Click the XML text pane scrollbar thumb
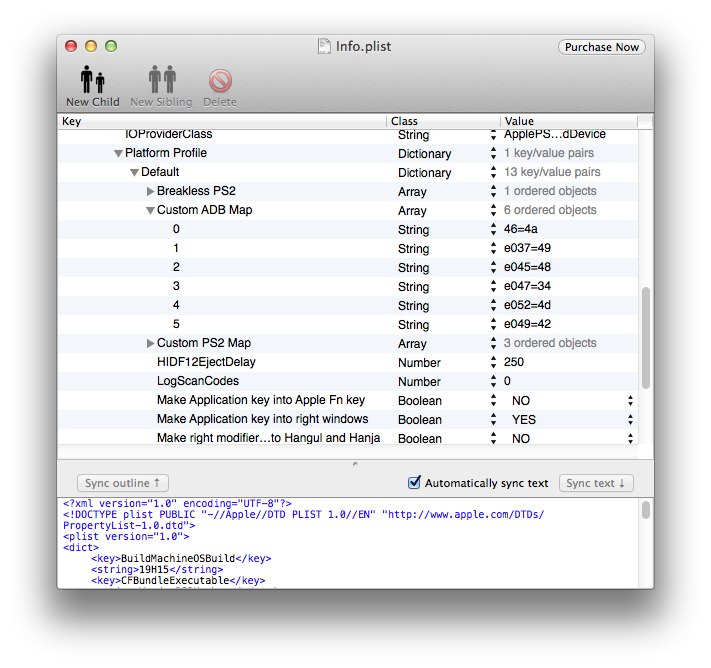Screen dimensions: 711x668 (x=646, y=509)
